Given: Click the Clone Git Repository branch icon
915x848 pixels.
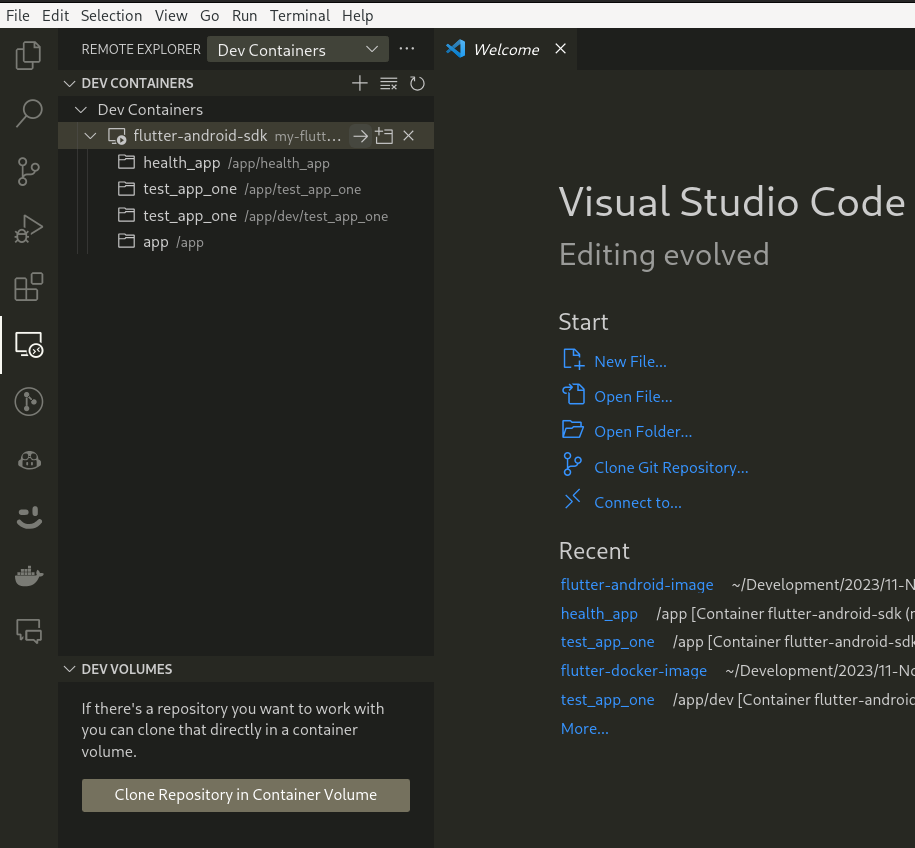Looking at the screenshot, I should pyautogui.click(x=572, y=465).
